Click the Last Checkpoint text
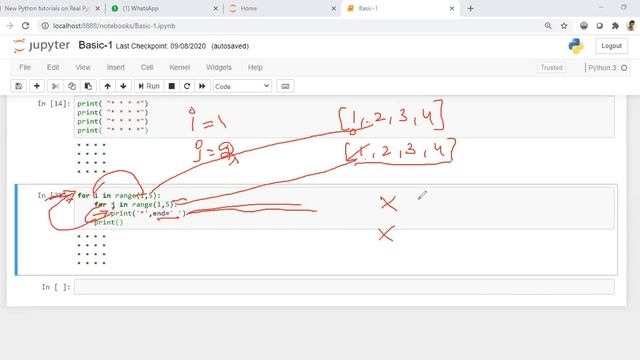The width and height of the screenshot is (640, 360). (x=161, y=46)
